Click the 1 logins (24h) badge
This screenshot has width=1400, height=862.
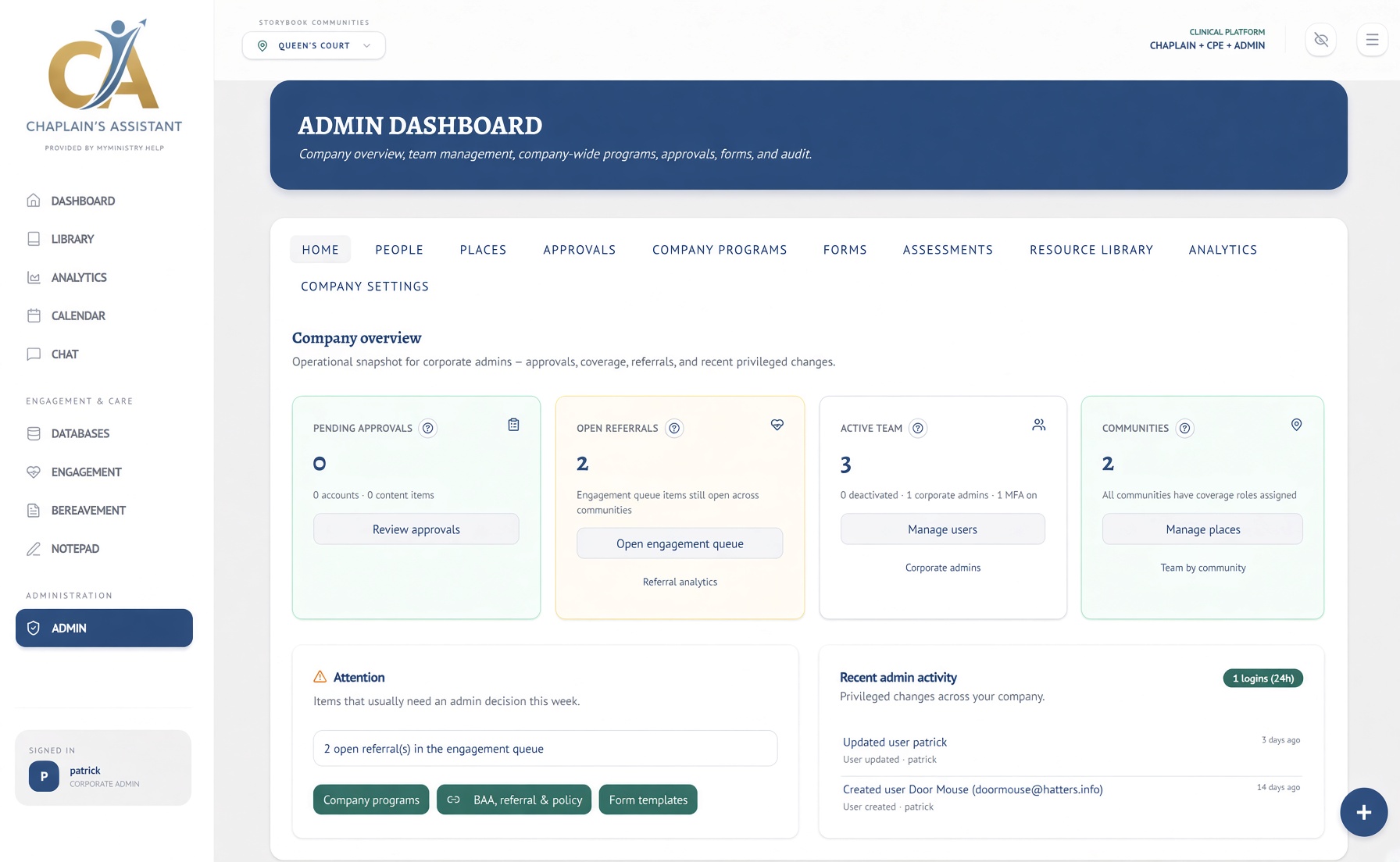point(1263,678)
